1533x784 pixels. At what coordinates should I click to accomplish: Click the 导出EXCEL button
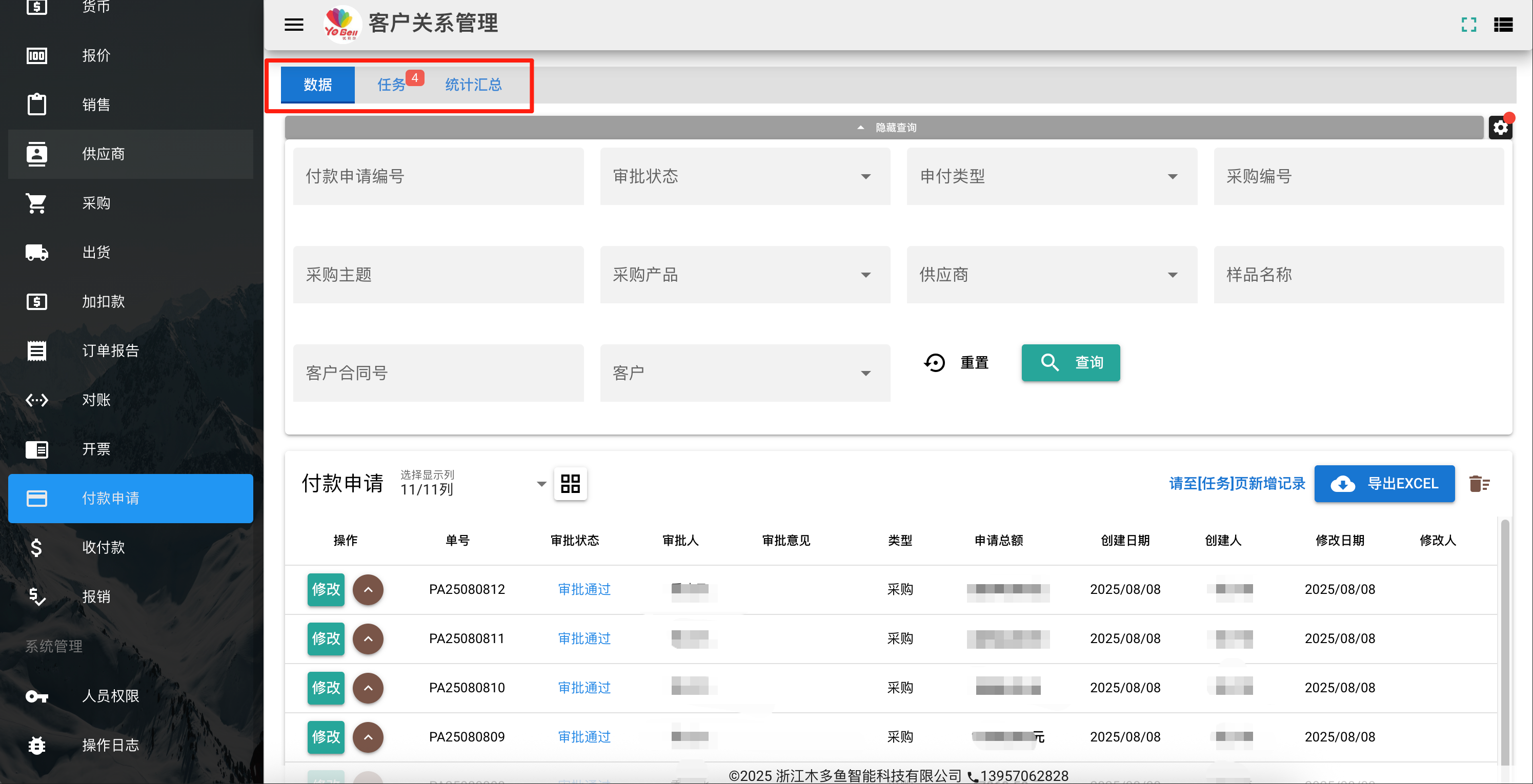pyautogui.click(x=1384, y=484)
